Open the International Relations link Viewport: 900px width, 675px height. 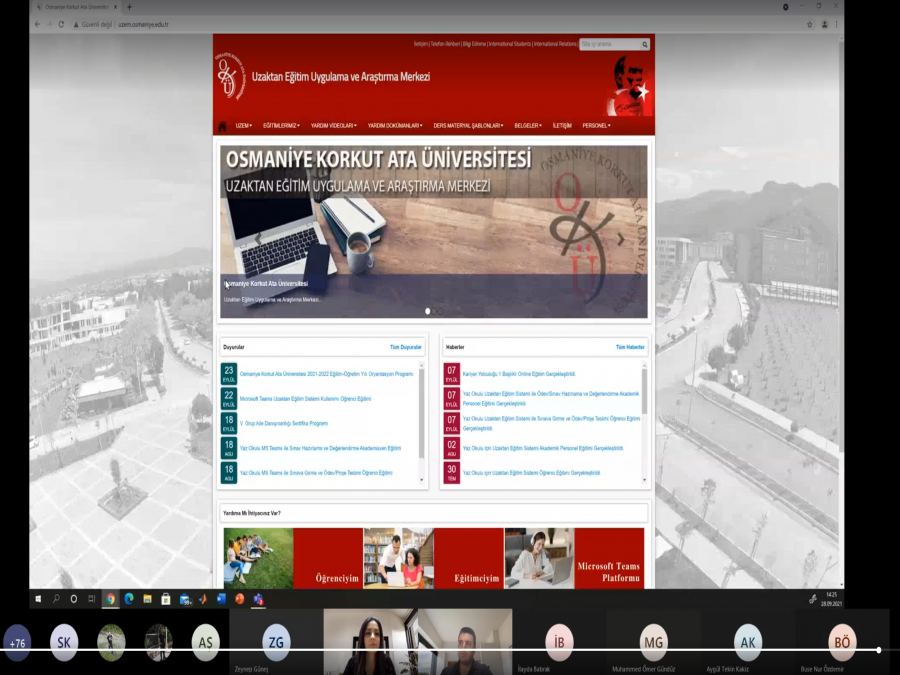555,44
